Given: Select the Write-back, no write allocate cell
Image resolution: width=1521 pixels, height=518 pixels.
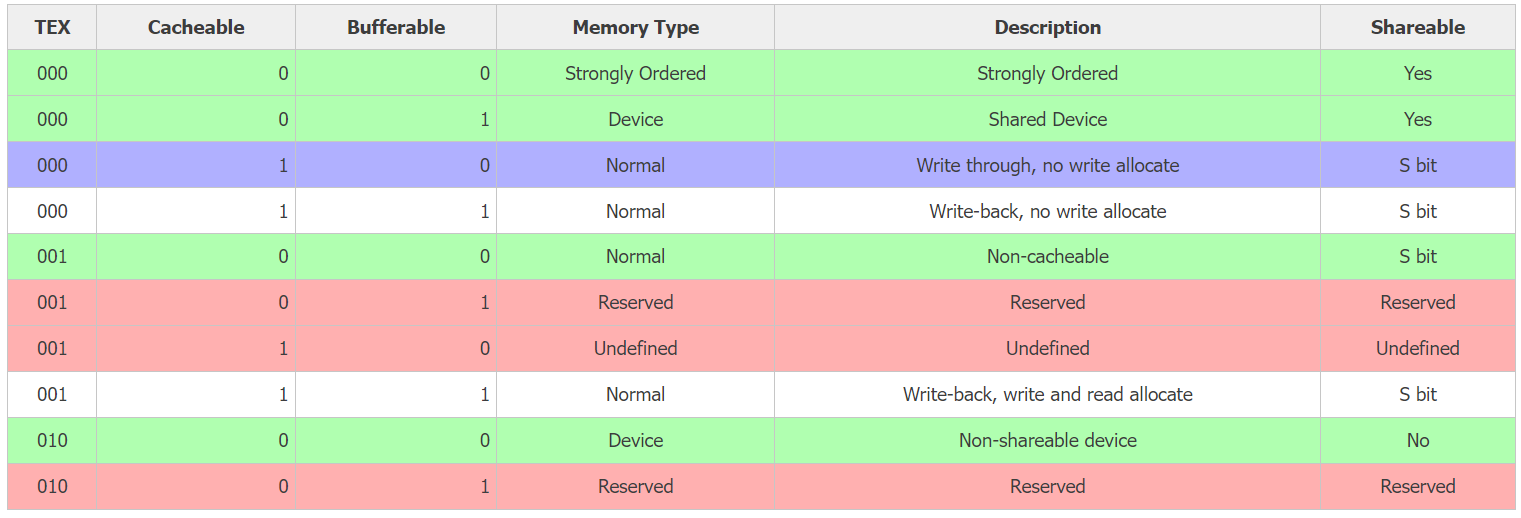Looking at the screenshot, I should coord(1048,211).
